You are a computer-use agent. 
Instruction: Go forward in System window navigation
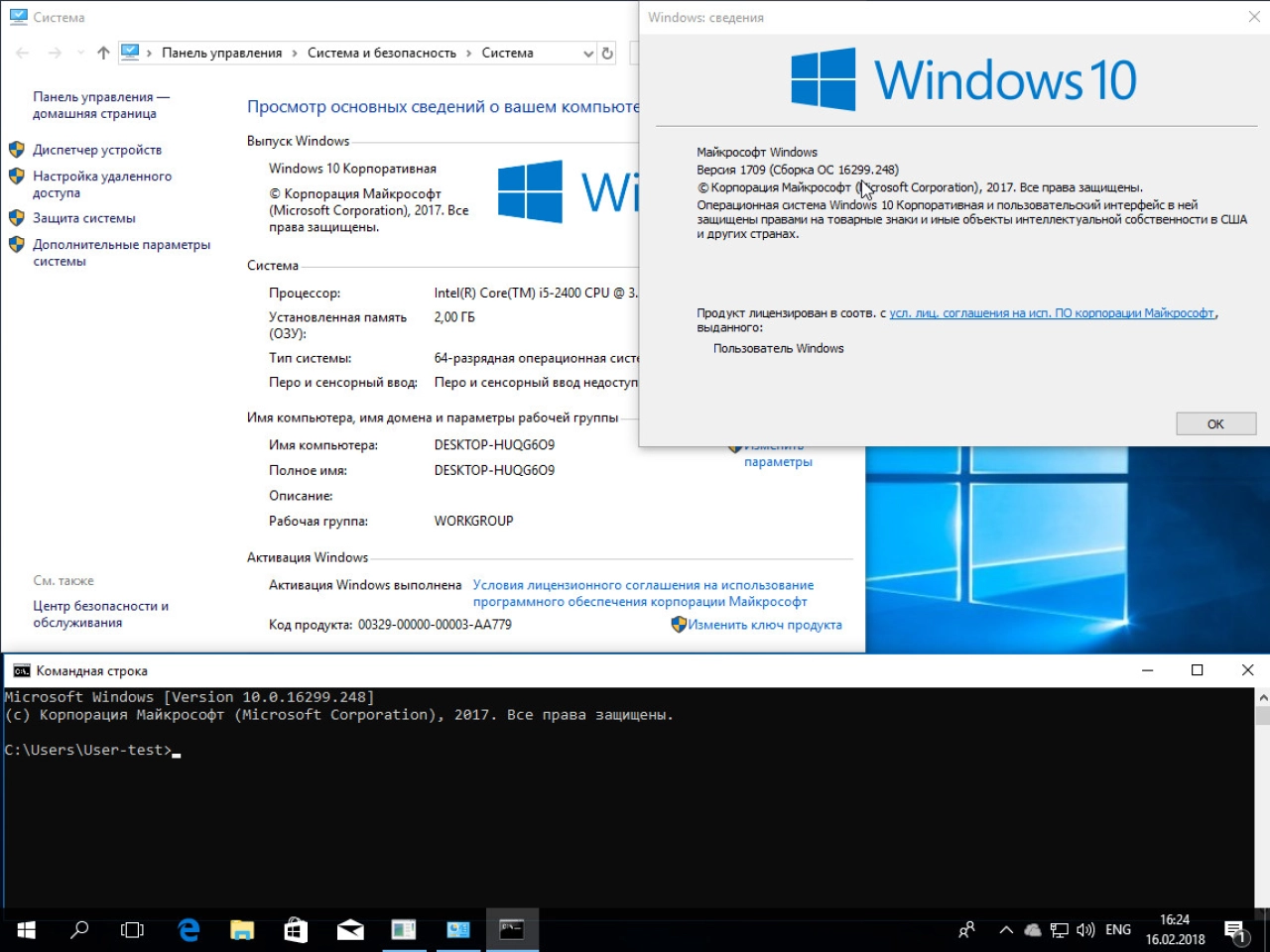tap(55, 53)
